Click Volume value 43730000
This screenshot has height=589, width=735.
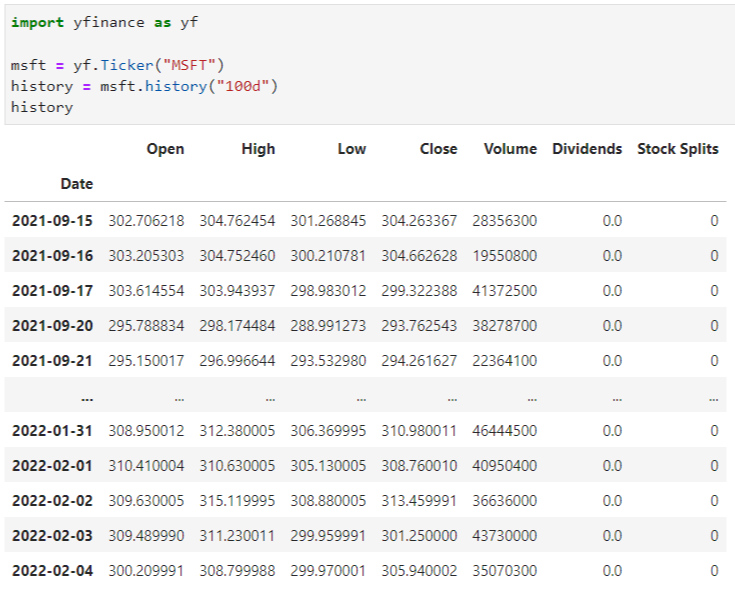[504, 536]
